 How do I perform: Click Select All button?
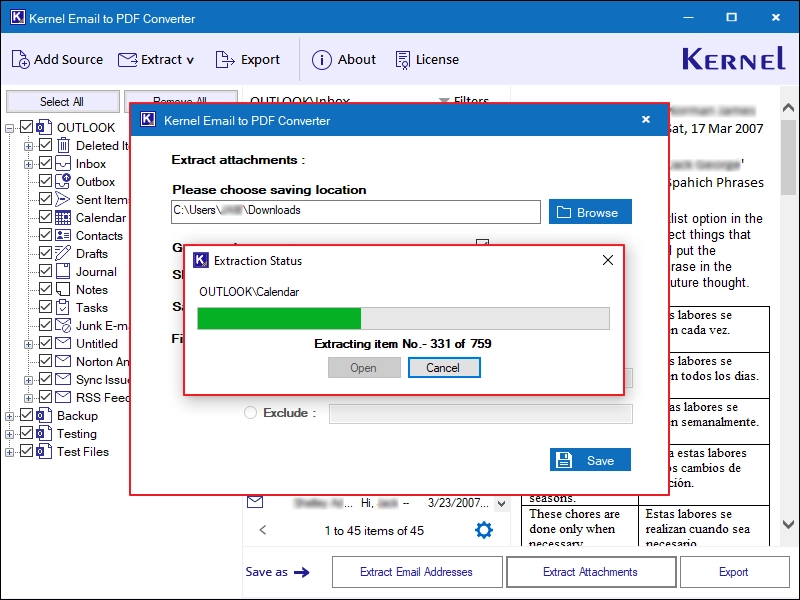pos(62,102)
